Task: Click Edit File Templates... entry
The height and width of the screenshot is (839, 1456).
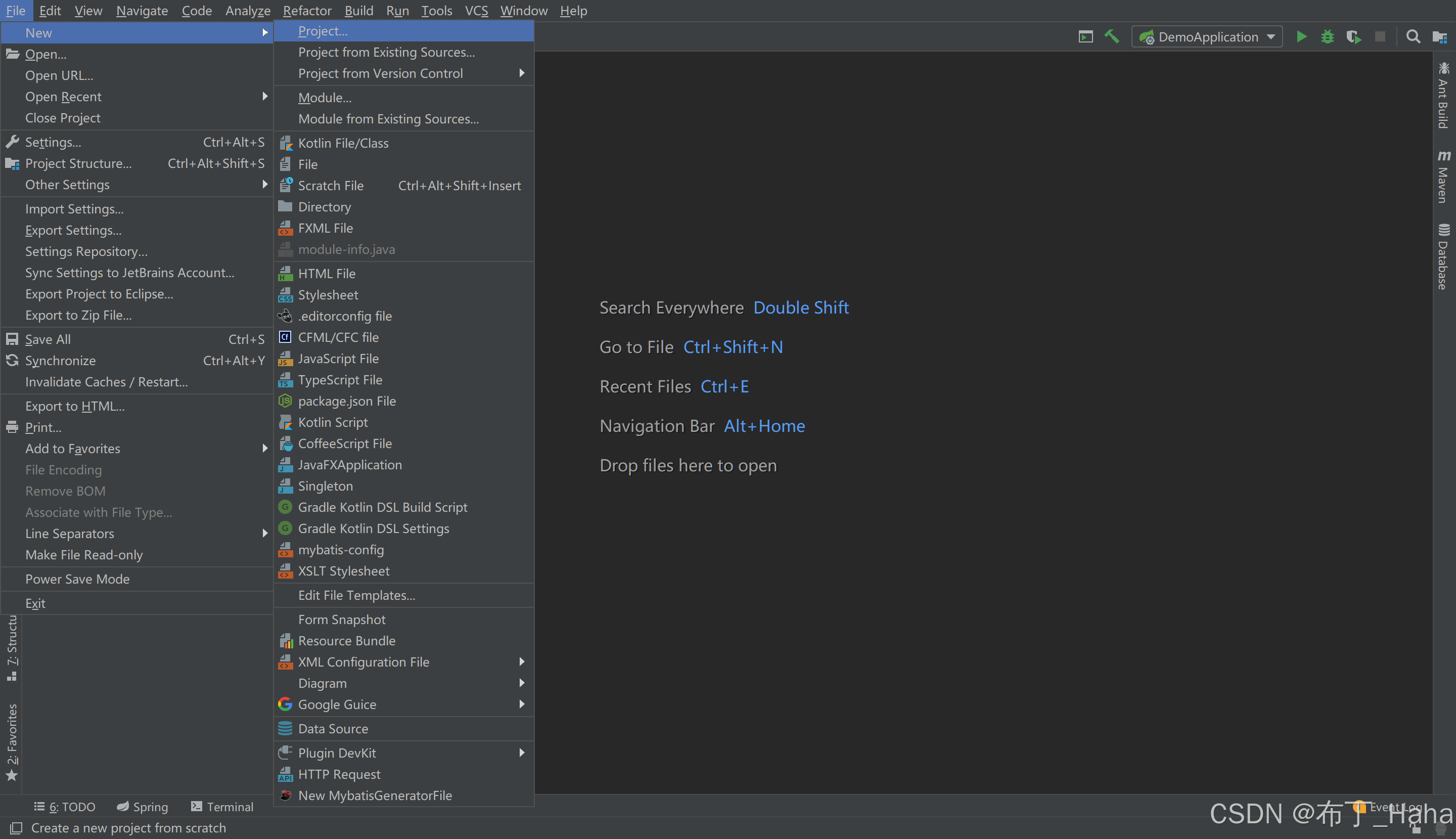Action: (356, 595)
